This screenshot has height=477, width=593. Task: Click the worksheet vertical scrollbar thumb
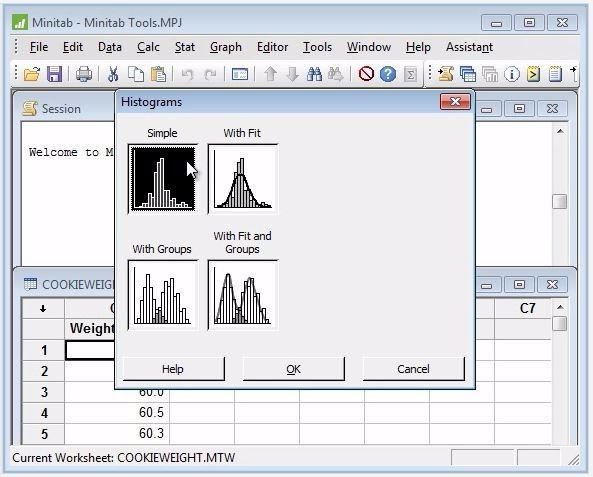[560, 323]
